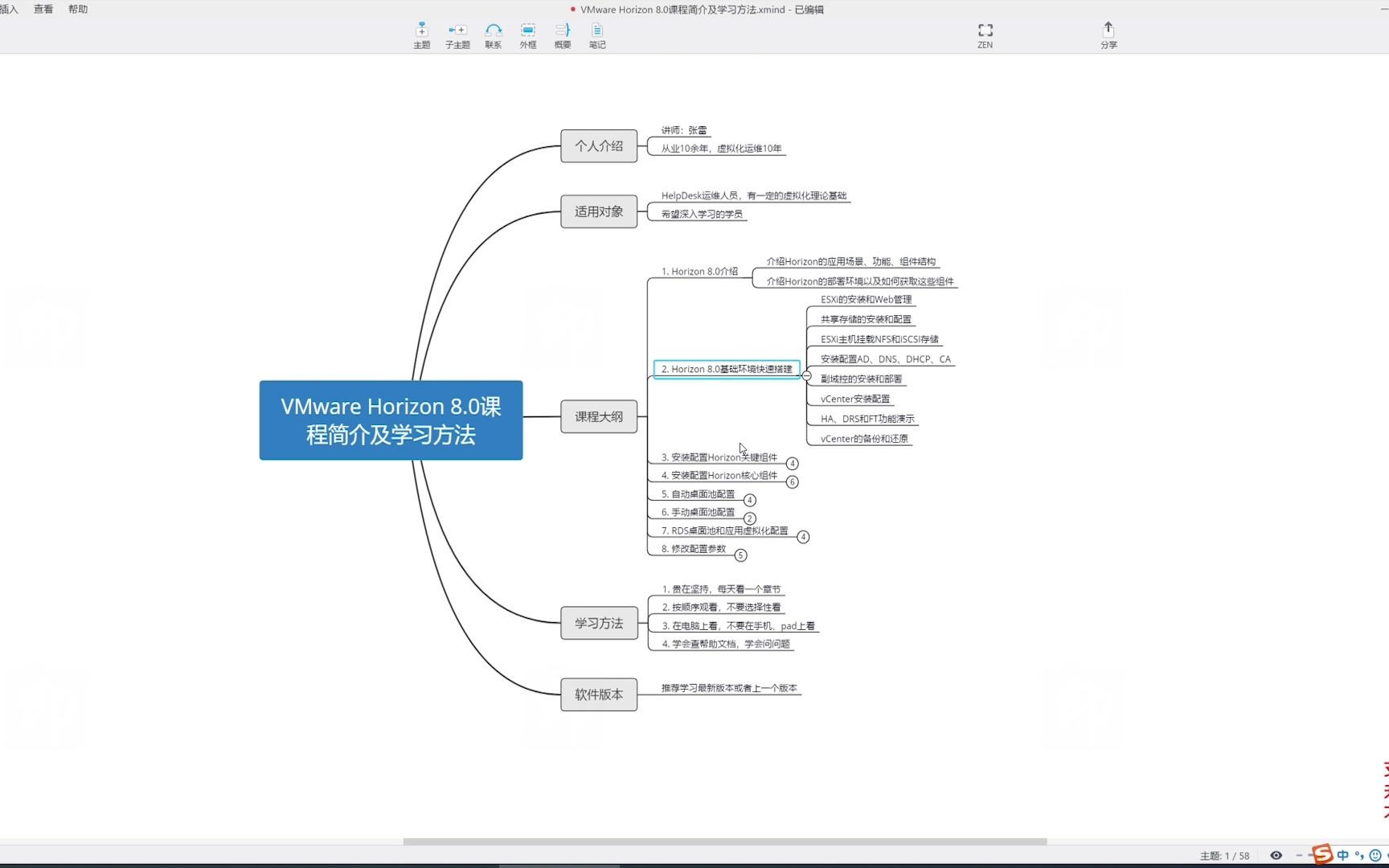1389x868 pixels.
Task: Insert a 概要 summary bracket
Action: click(563, 35)
